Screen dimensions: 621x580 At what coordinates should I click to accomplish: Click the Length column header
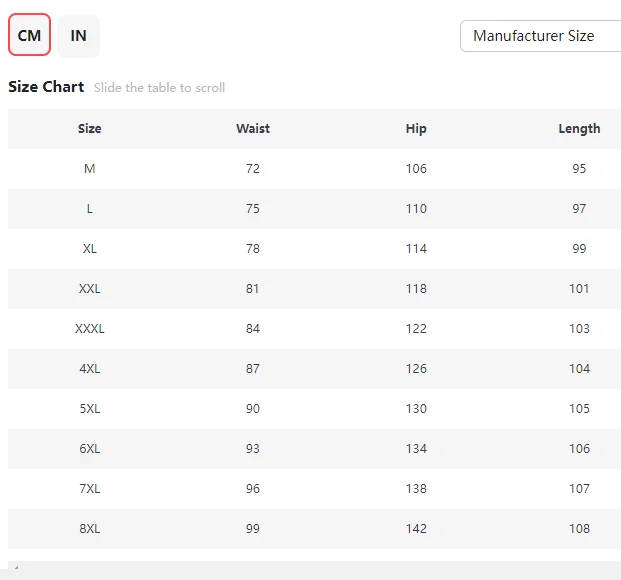579,129
